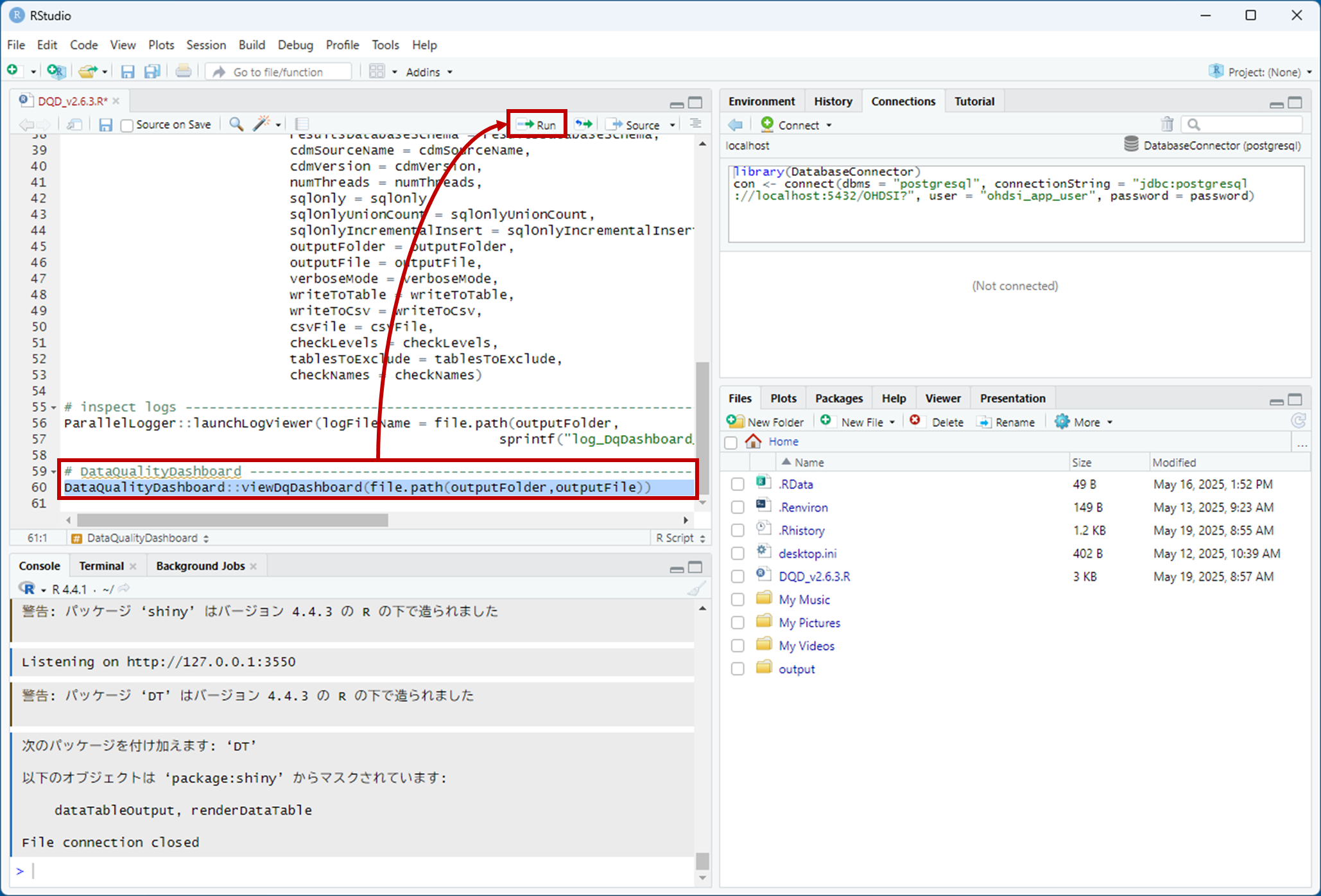Click the console vertical scrollbar thumb
Image resolution: width=1321 pixels, height=896 pixels.
pos(703,861)
